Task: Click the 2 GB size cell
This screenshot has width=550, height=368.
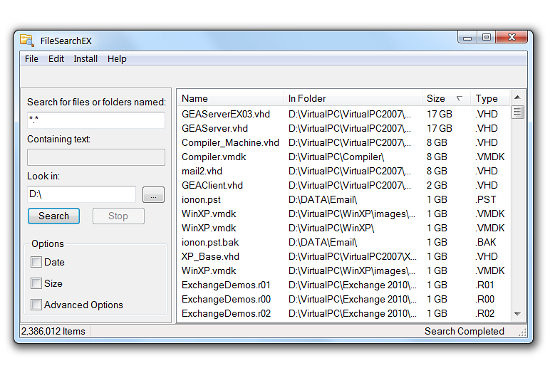Action: click(437, 185)
